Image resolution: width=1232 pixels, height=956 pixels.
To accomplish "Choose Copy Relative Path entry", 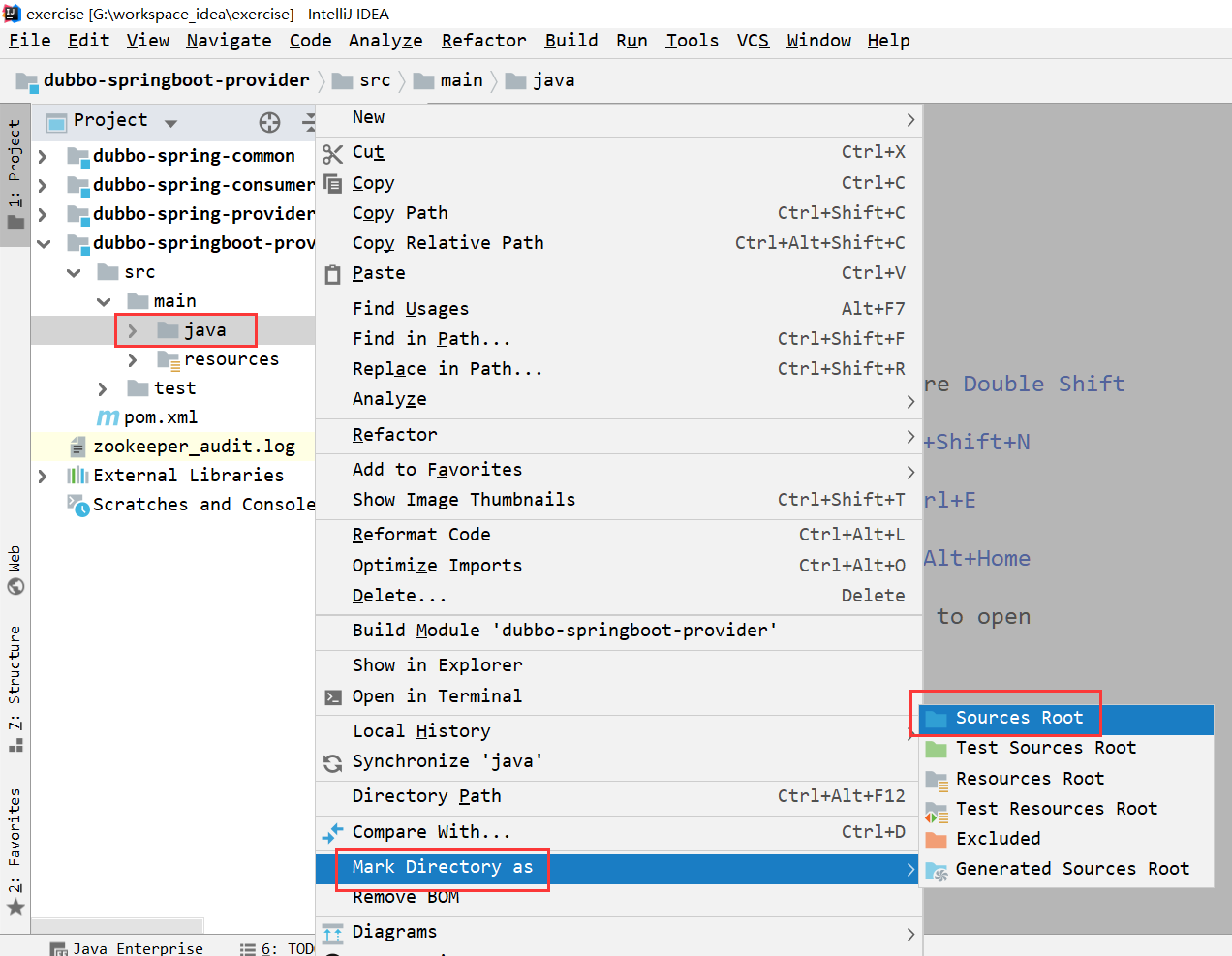I will 619,243.
